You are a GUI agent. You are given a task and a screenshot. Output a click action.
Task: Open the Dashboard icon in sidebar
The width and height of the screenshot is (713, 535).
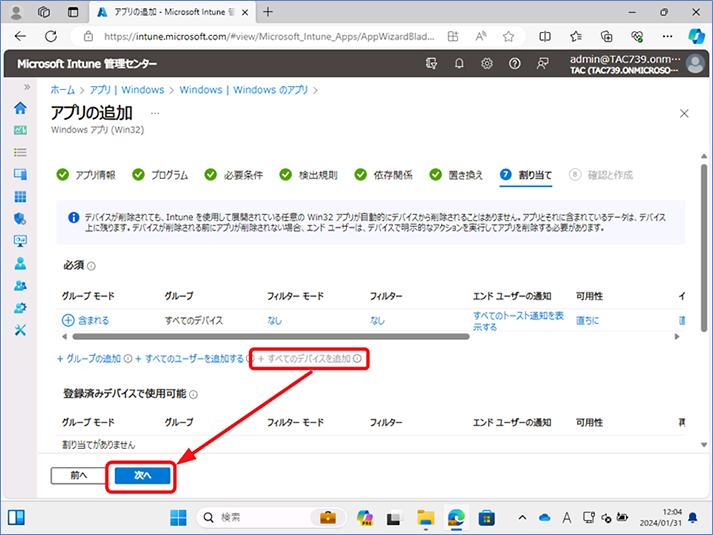[x=20, y=130]
